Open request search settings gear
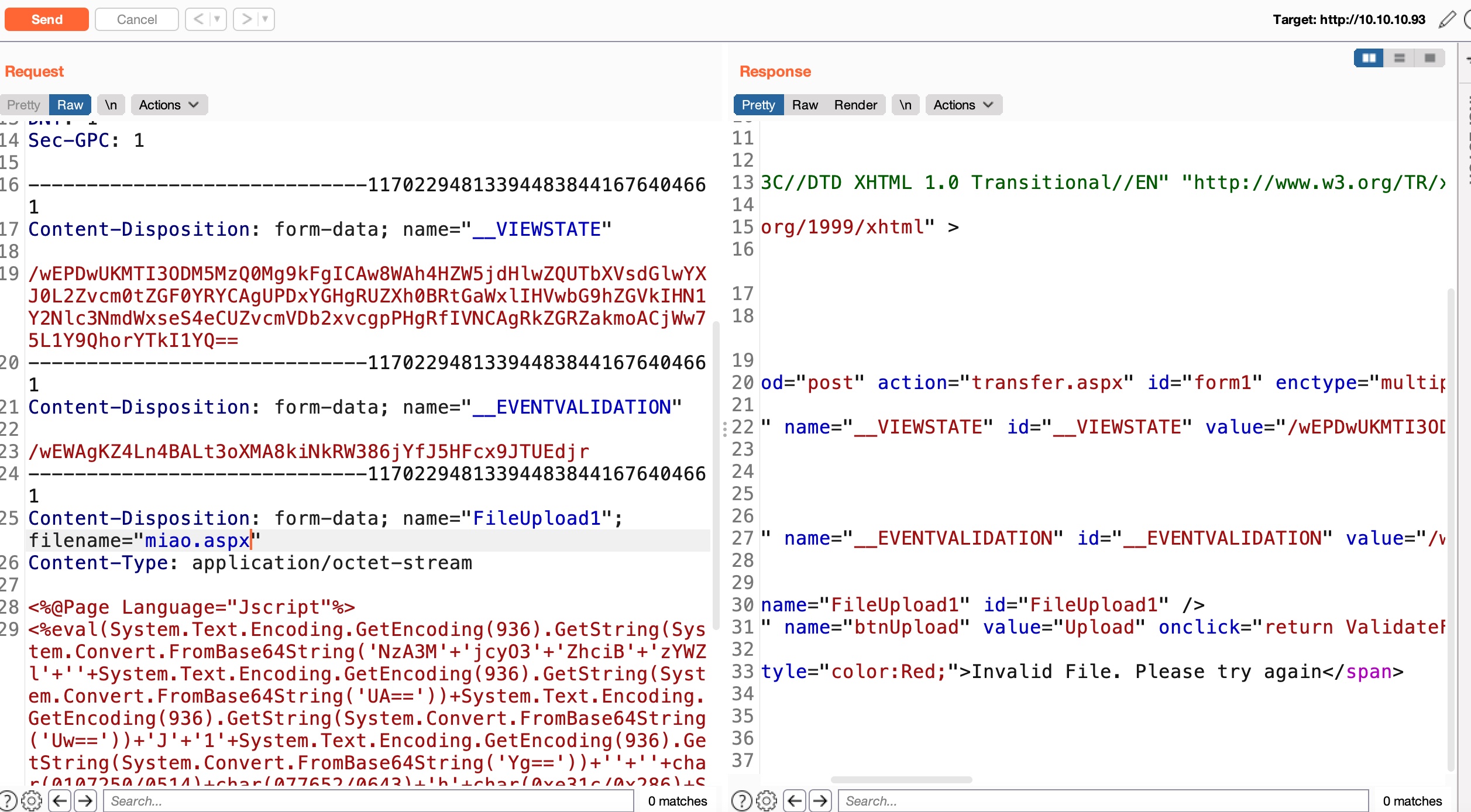Screen dimensions: 1471x812 click(x=32, y=800)
